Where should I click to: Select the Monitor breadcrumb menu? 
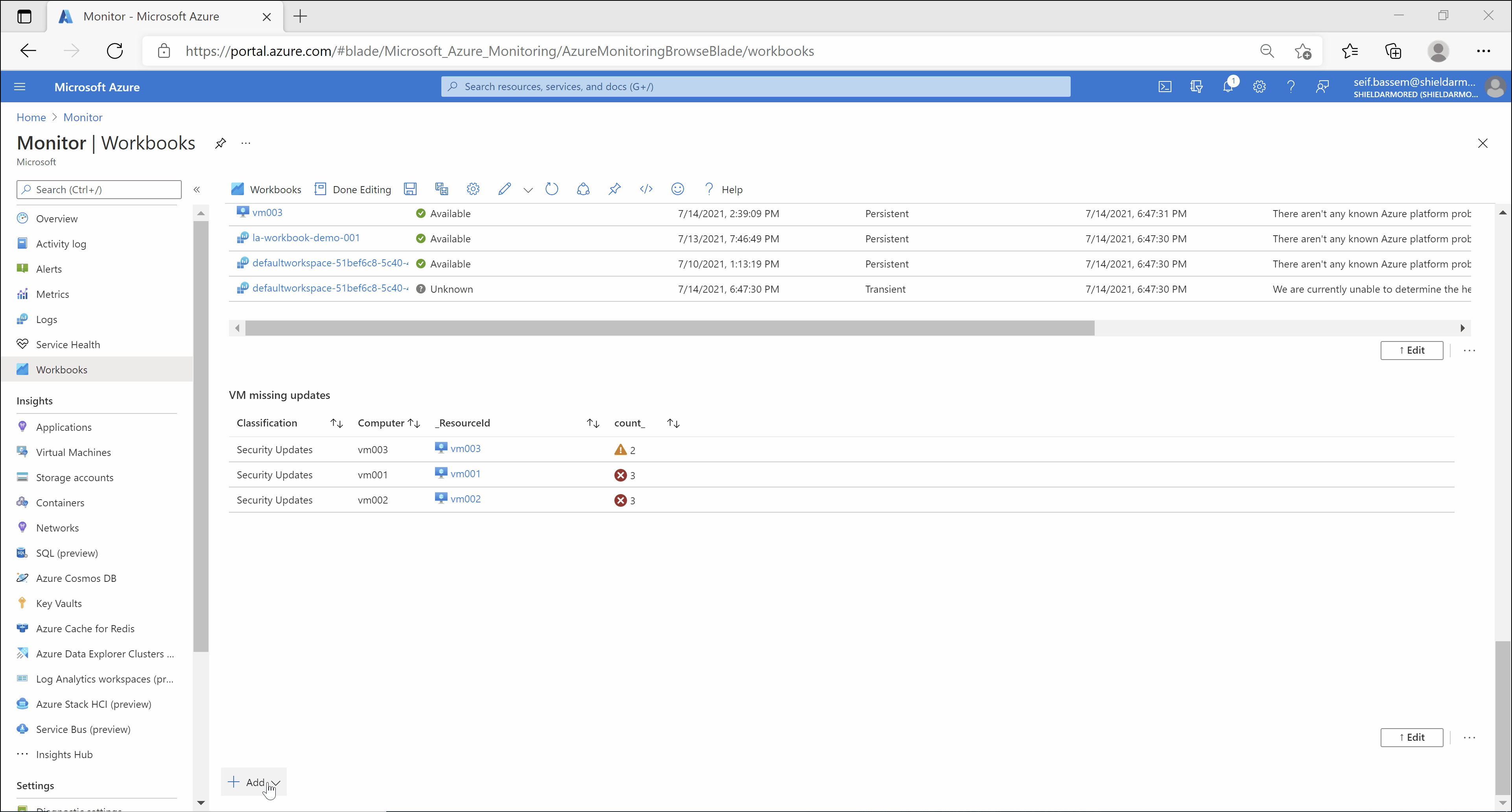pos(83,117)
